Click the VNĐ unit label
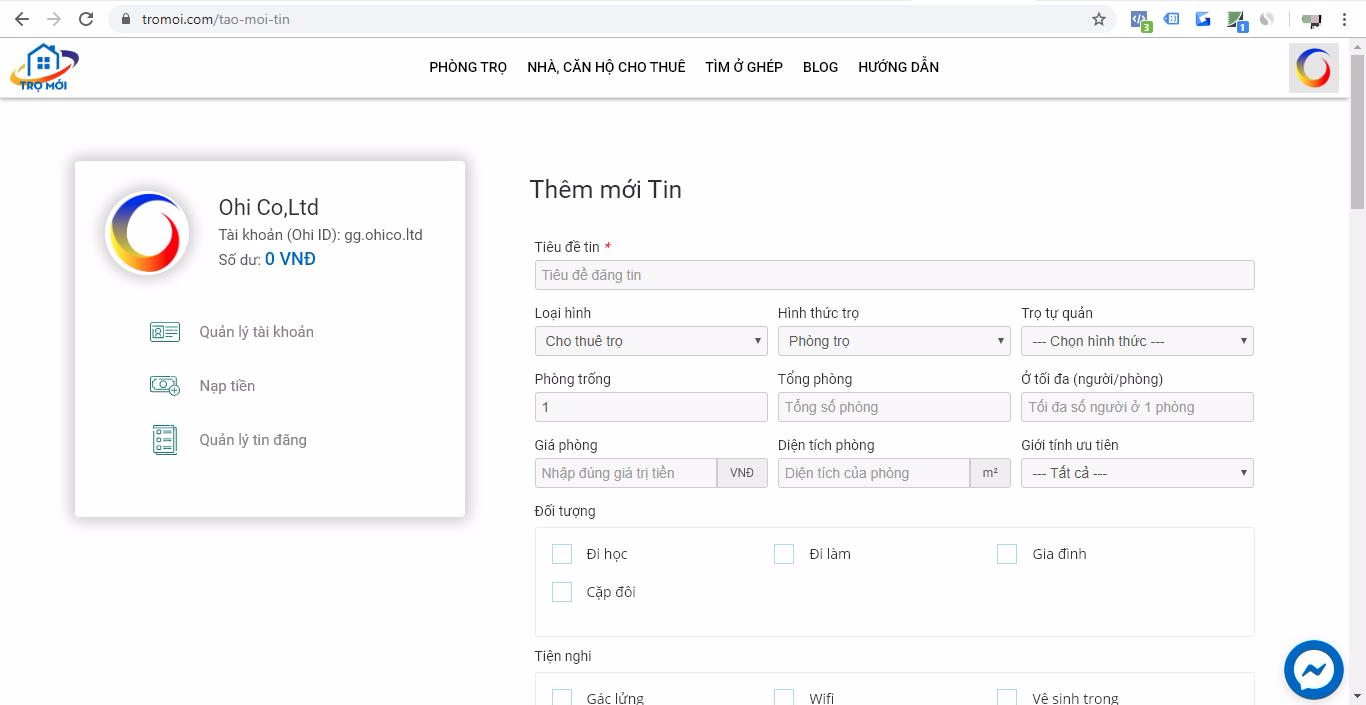 (x=742, y=473)
